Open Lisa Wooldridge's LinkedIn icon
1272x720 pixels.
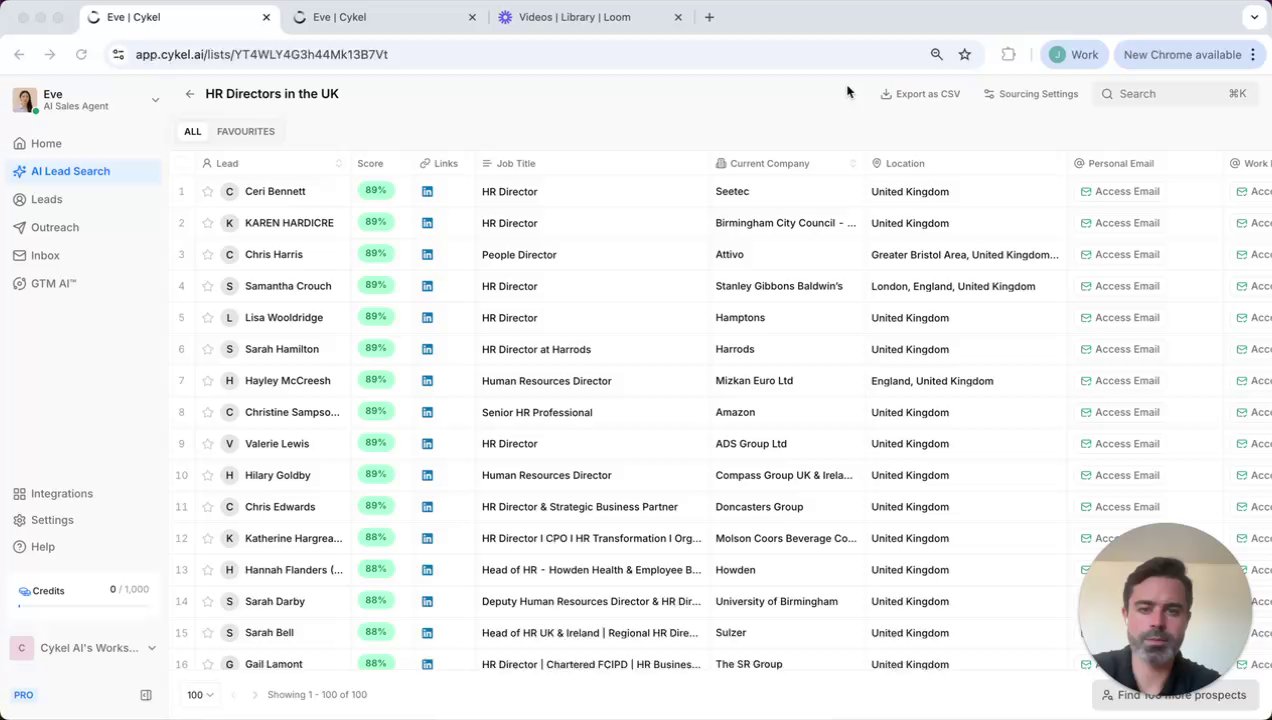click(x=427, y=318)
